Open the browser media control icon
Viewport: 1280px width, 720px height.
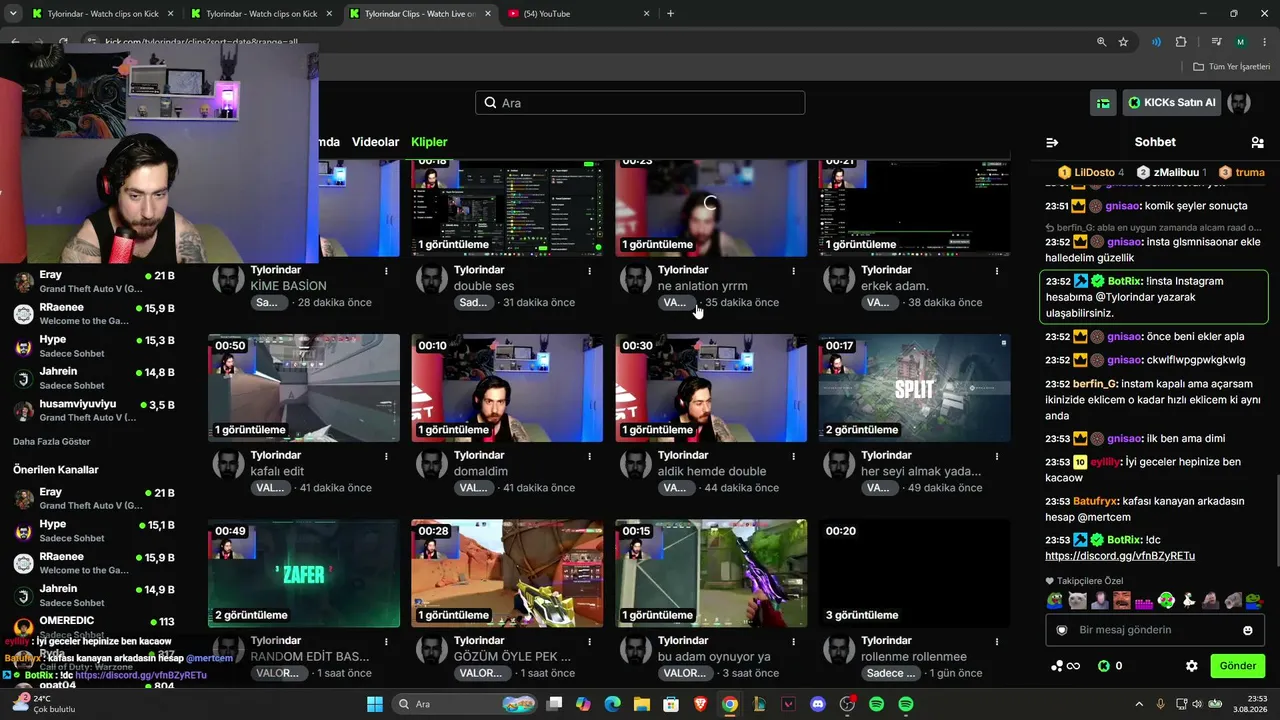[1216, 42]
